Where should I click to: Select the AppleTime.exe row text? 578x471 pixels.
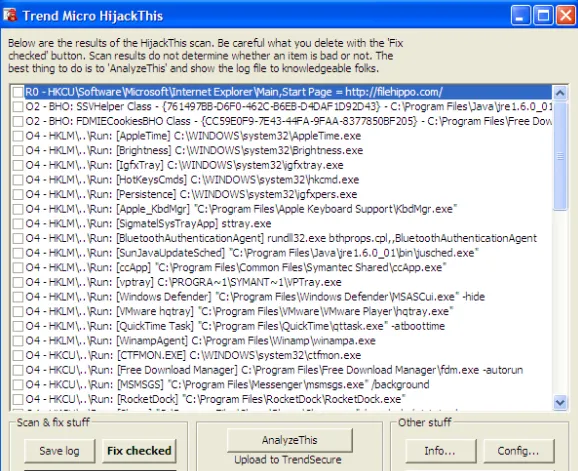click(x=193, y=136)
